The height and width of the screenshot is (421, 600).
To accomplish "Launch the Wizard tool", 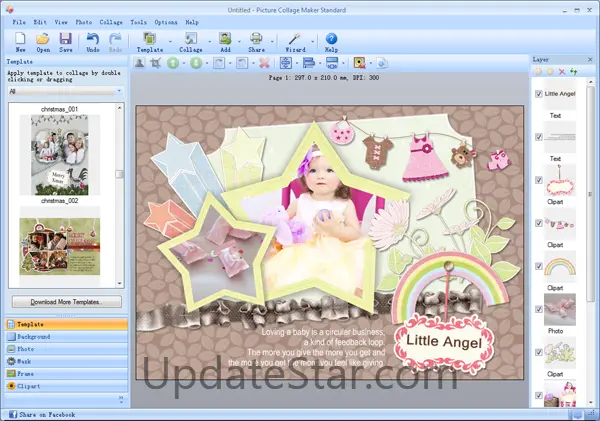I will click(295, 40).
